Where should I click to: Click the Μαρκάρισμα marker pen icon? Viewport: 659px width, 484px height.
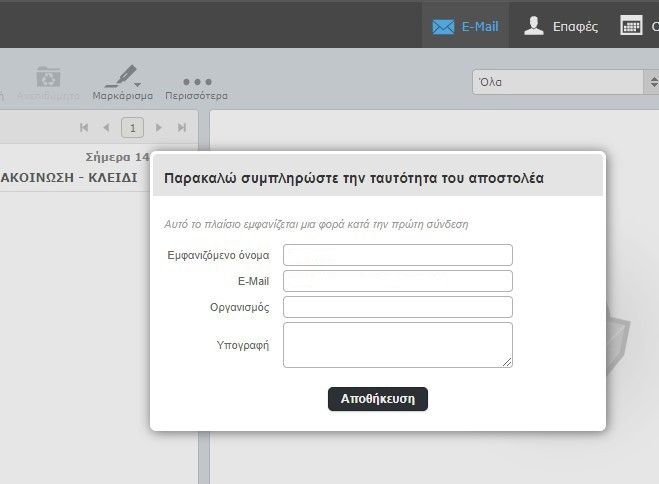(x=122, y=78)
